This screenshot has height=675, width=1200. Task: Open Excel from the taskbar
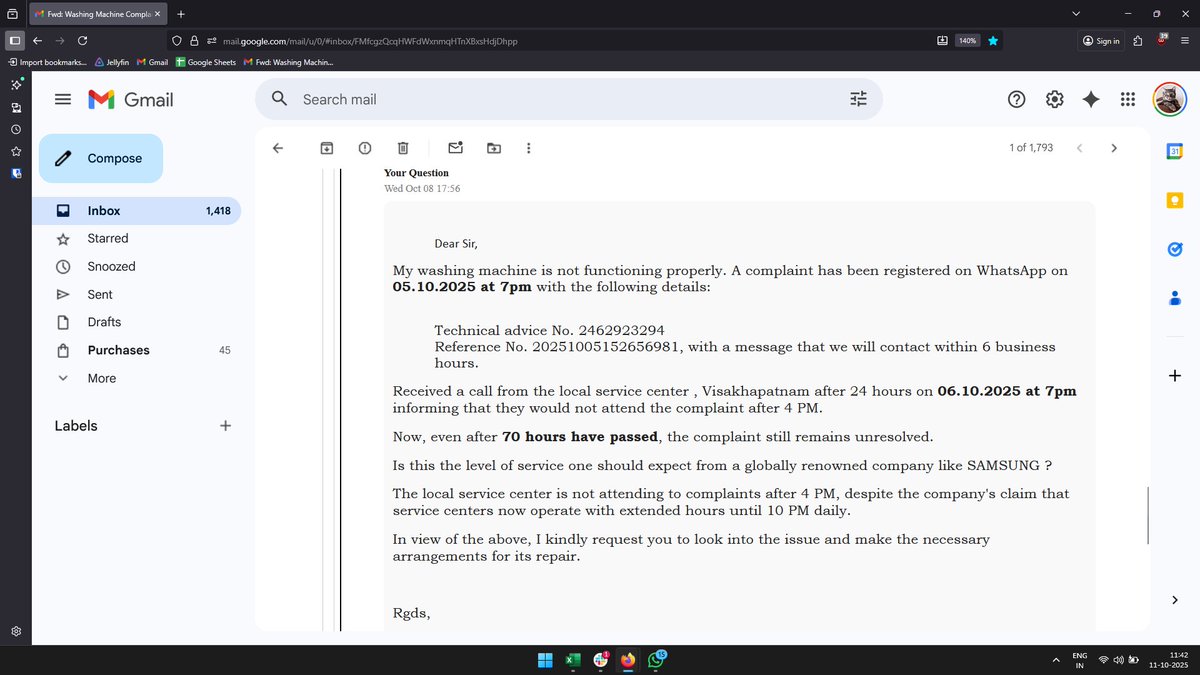[x=573, y=660]
